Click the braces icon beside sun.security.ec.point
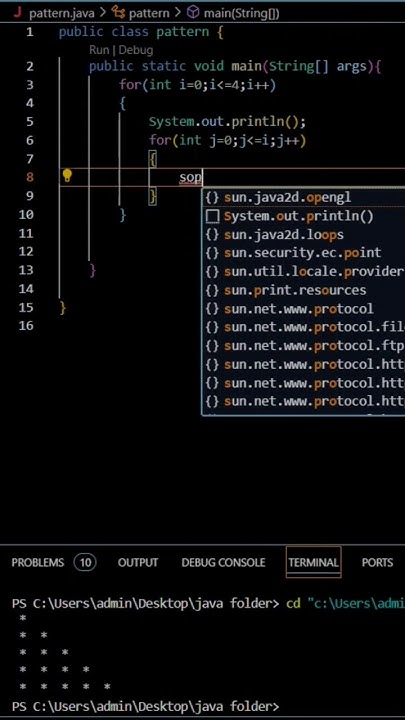Screen dimensions: 405x720 pyautogui.click(x=212, y=253)
